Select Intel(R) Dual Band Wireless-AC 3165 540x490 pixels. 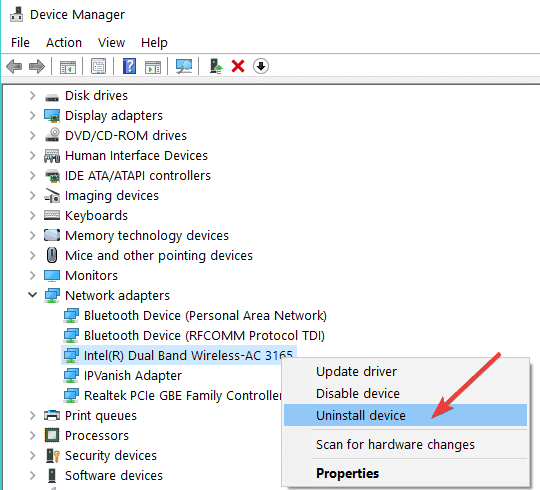click(188, 356)
